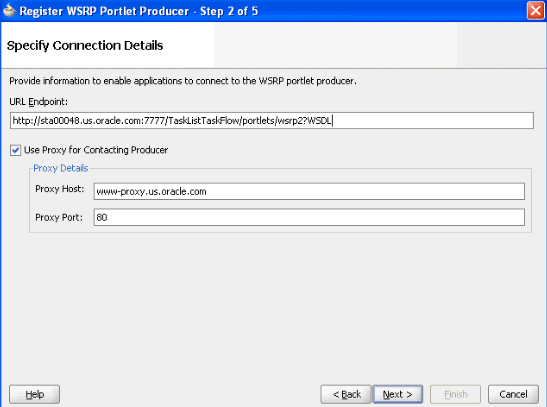Click inside the Proxy Host field
This screenshot has height=407, width=547.
(x=309, y=191)
